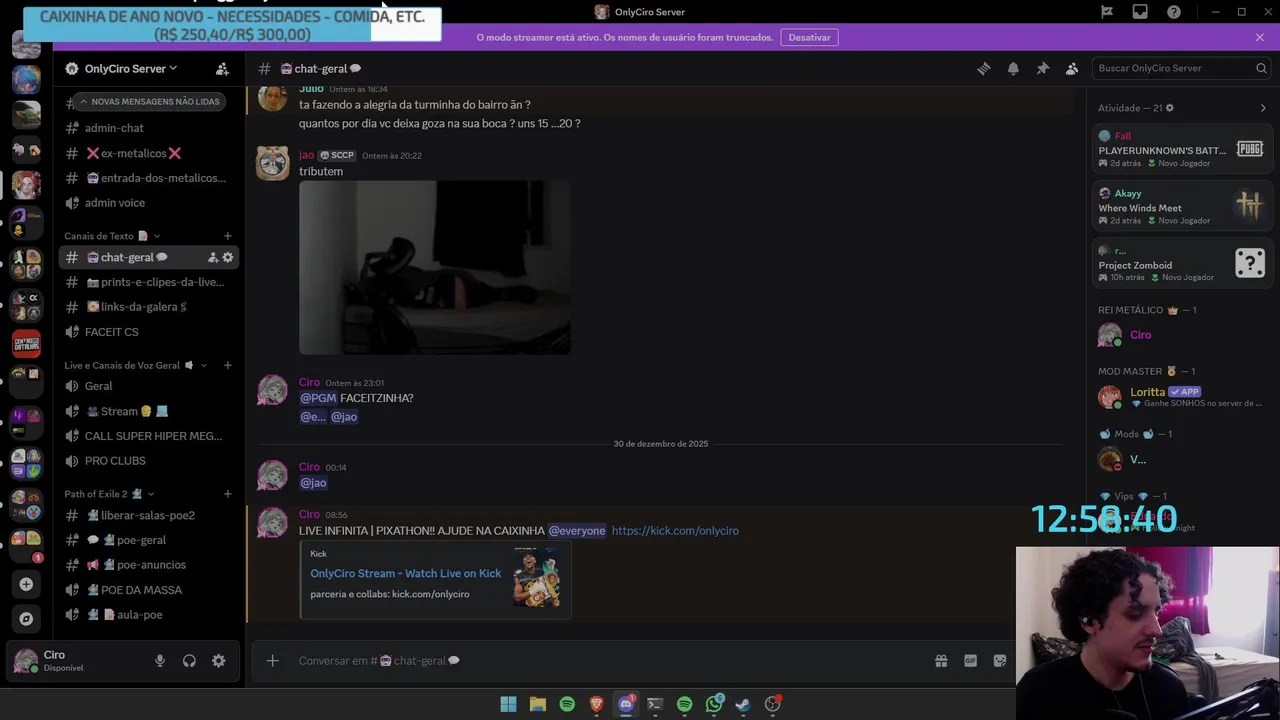The image size is (1280, 720).
Task: Click the @everyone mention
Action: [577, 531]
